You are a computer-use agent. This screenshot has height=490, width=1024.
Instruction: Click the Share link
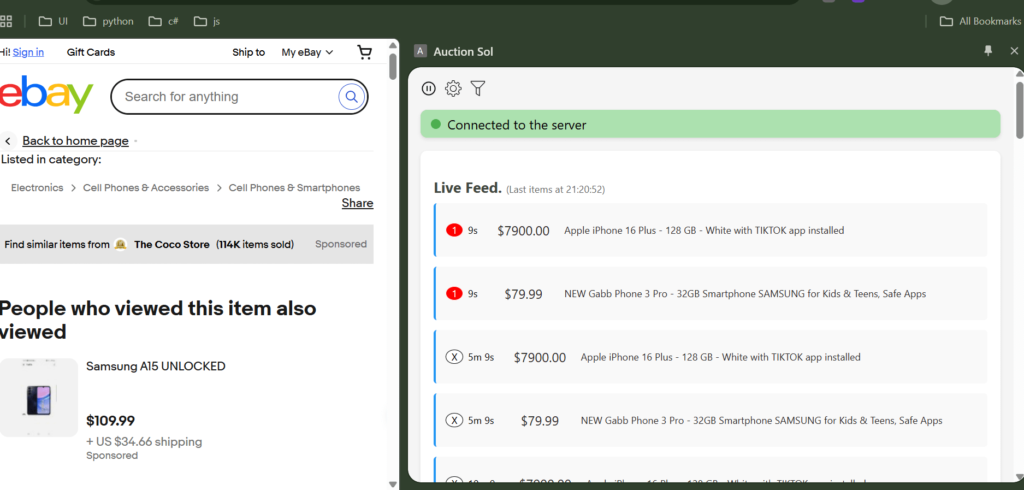pyautogui.click(x=357, y=203)
